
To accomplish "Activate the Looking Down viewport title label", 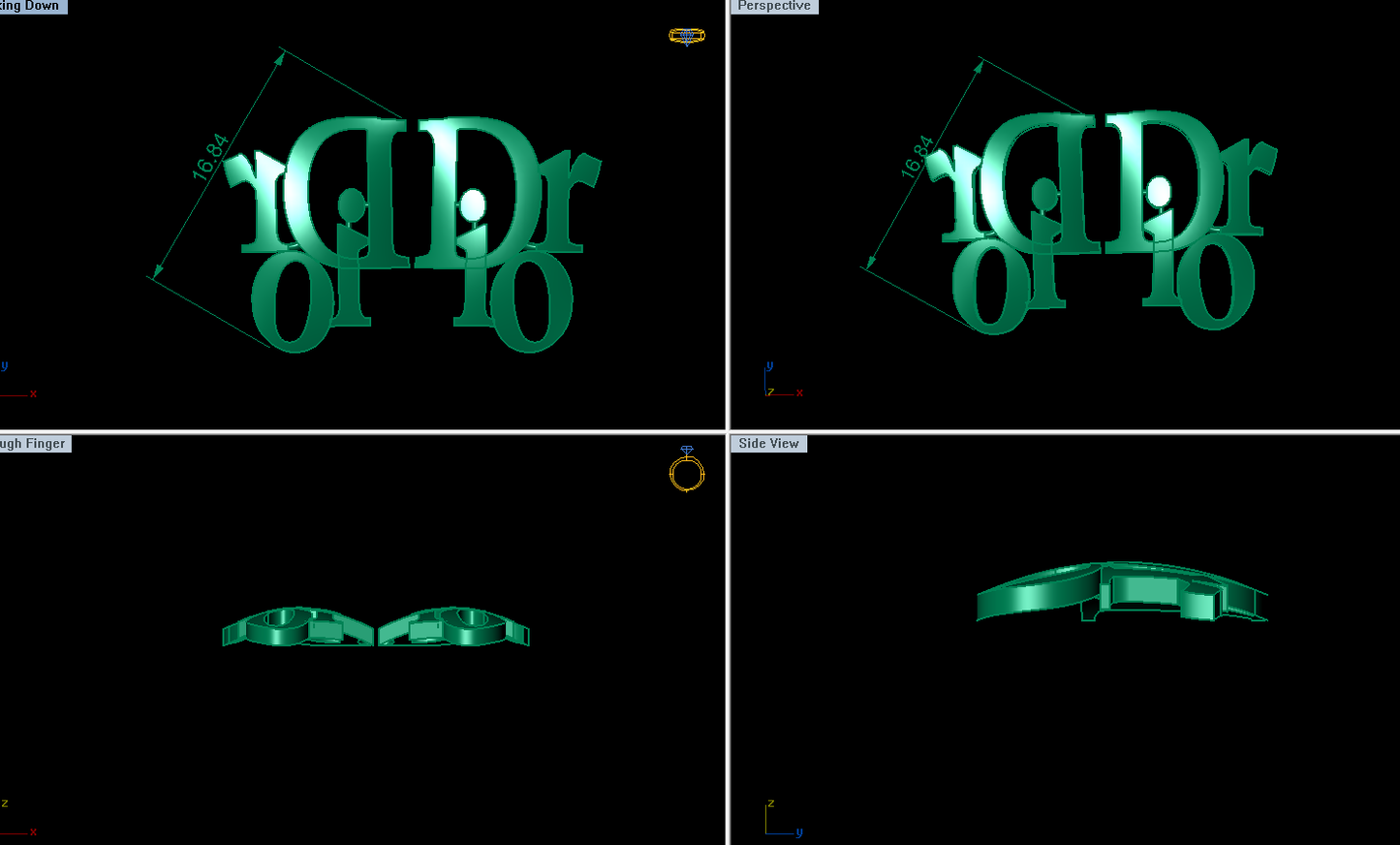I will point(33,6).
